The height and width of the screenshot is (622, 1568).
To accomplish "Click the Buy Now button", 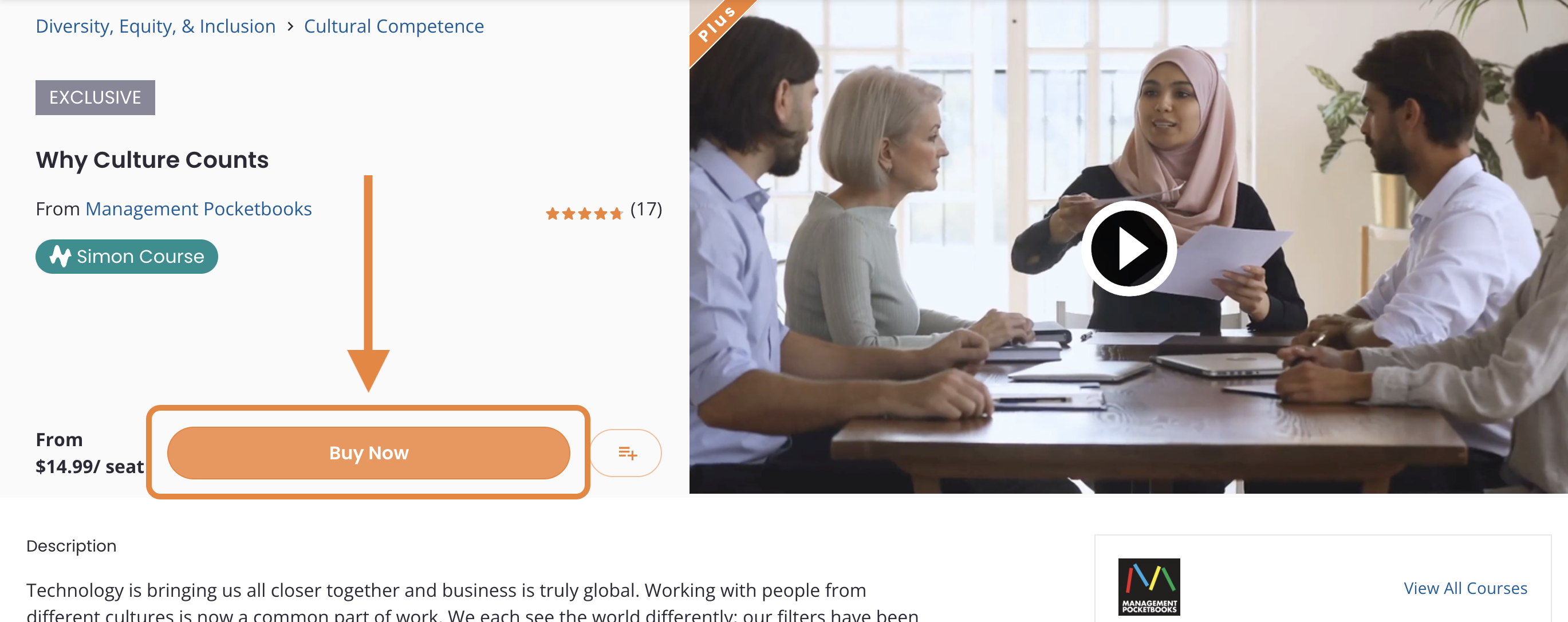I will pos(368,453).
